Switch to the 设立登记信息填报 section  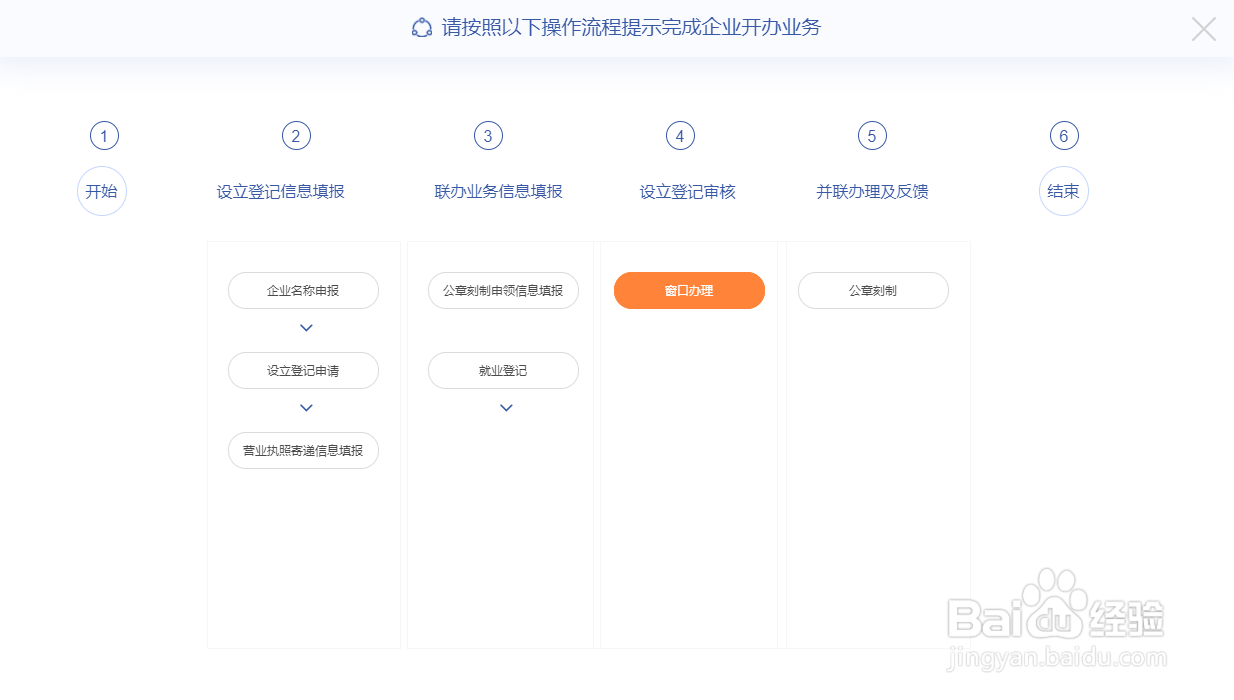(x=279, y=191)
